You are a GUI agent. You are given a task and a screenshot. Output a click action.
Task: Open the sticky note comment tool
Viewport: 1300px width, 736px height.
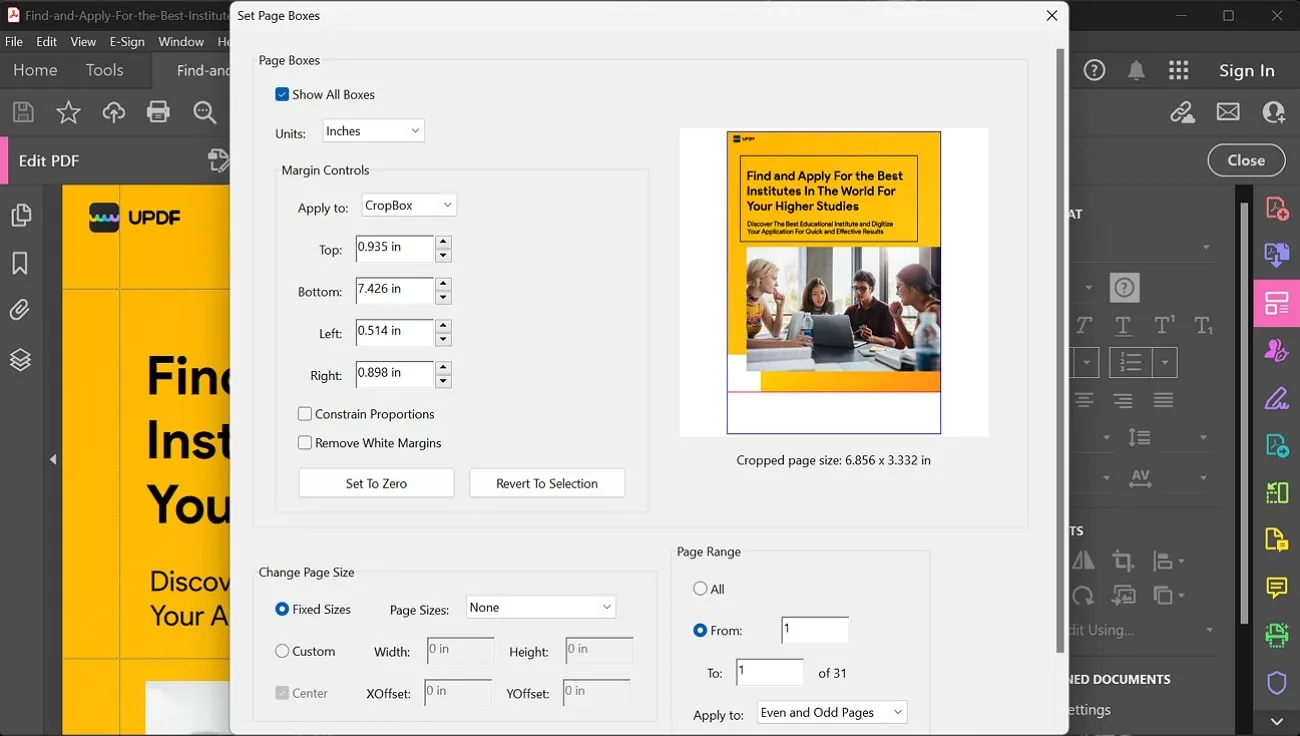pyautogui.click(x=1276, y=589)
